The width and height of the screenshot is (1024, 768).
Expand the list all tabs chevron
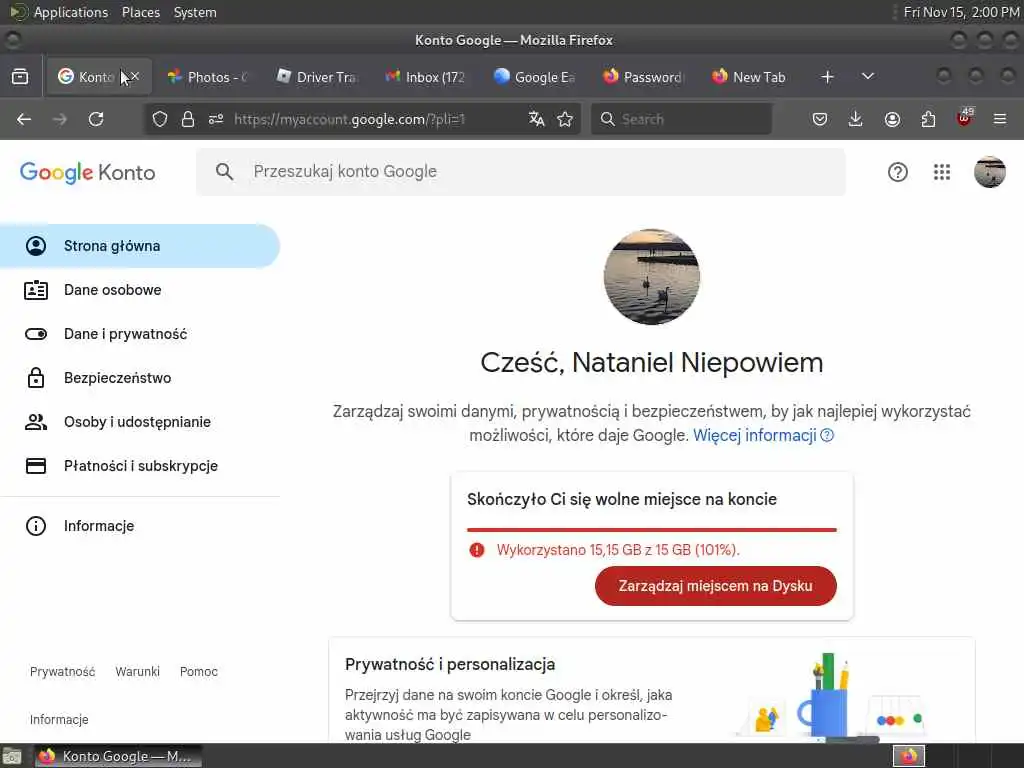coord(868,76)
